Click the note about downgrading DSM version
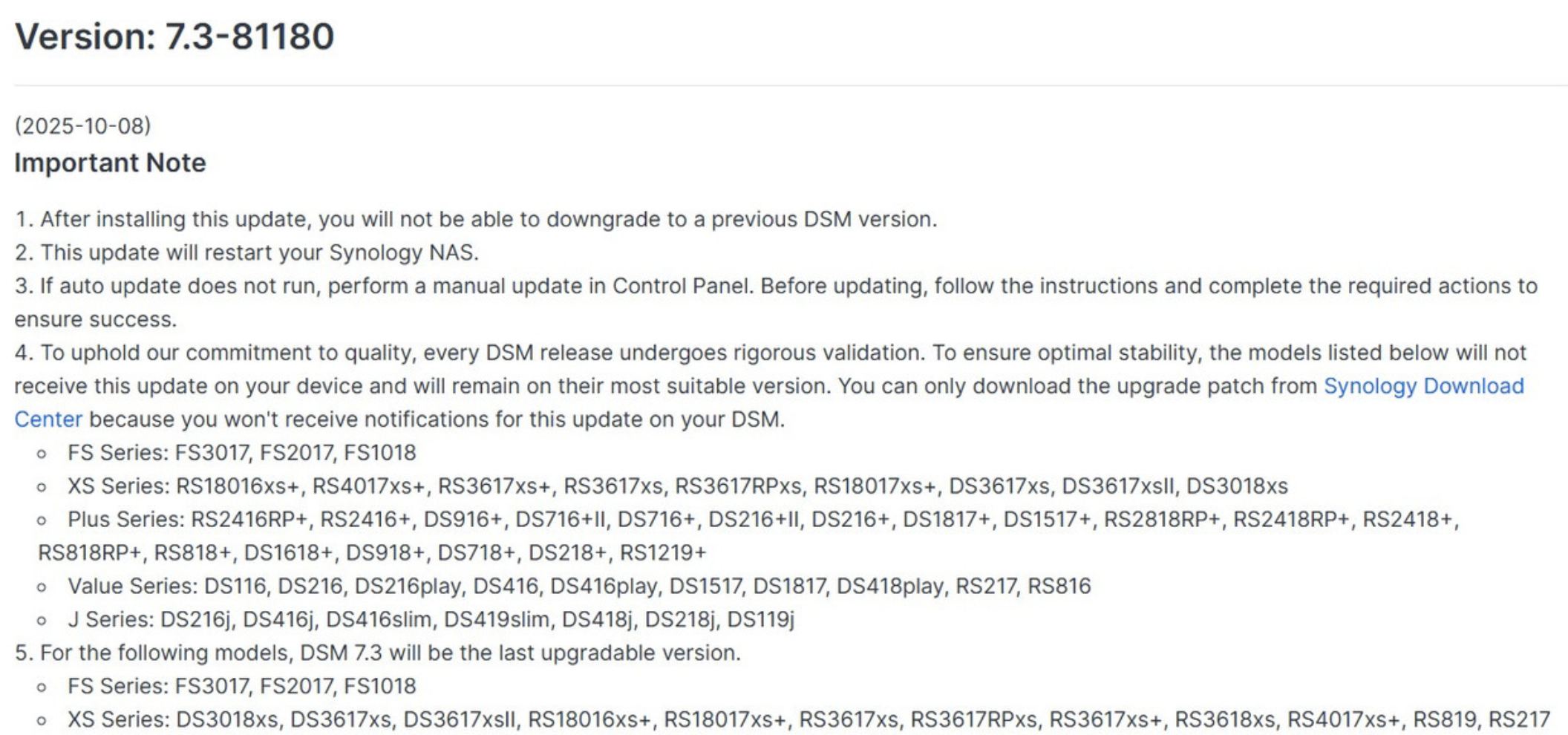 tap(475, 219)
